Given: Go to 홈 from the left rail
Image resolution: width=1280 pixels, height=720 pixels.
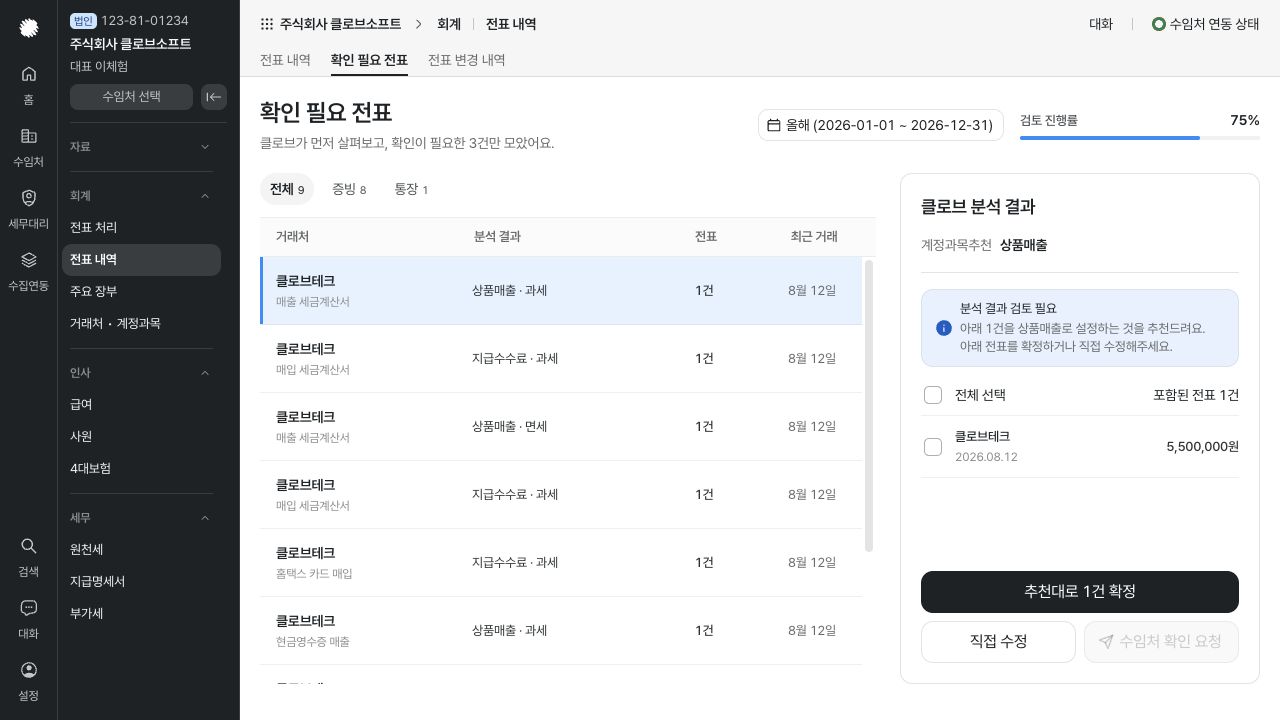Looking at the screenshot, I should click(x=29, y=84).
